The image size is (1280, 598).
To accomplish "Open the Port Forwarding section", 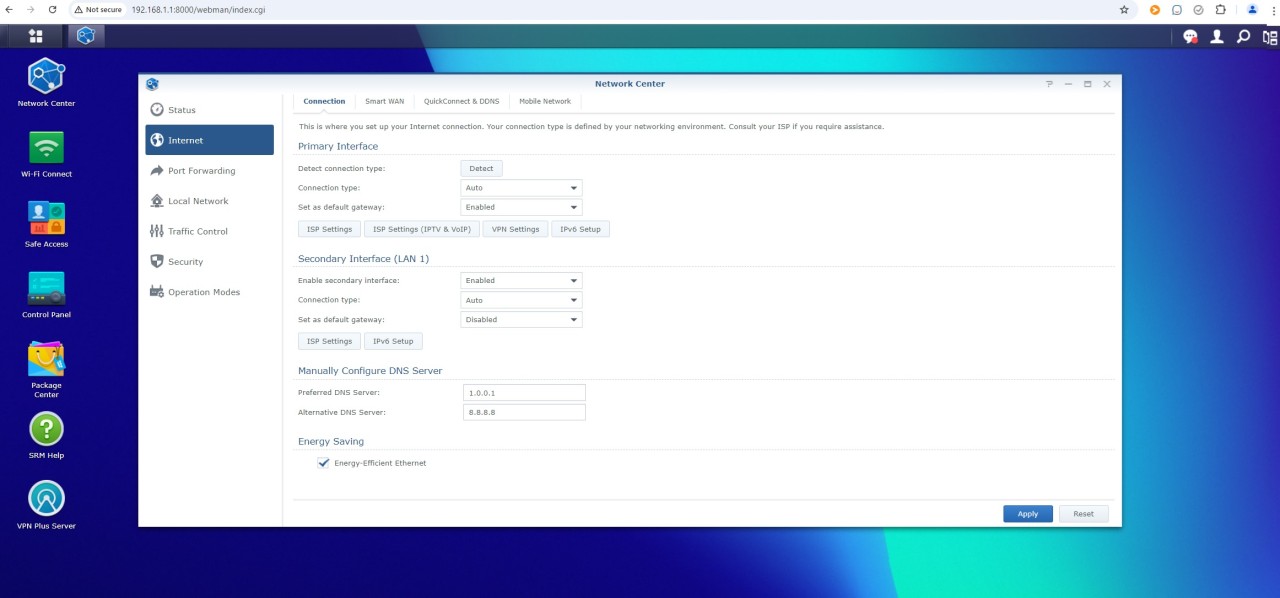I will point(202,170).
